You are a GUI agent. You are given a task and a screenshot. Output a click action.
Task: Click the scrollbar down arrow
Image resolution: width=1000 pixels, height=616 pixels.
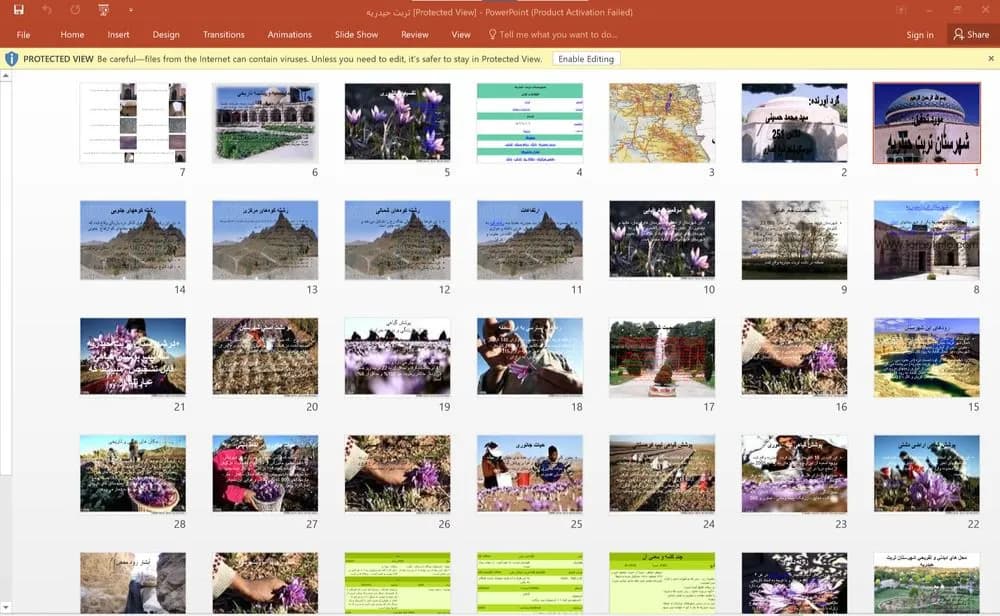click(x=6, y=608)
